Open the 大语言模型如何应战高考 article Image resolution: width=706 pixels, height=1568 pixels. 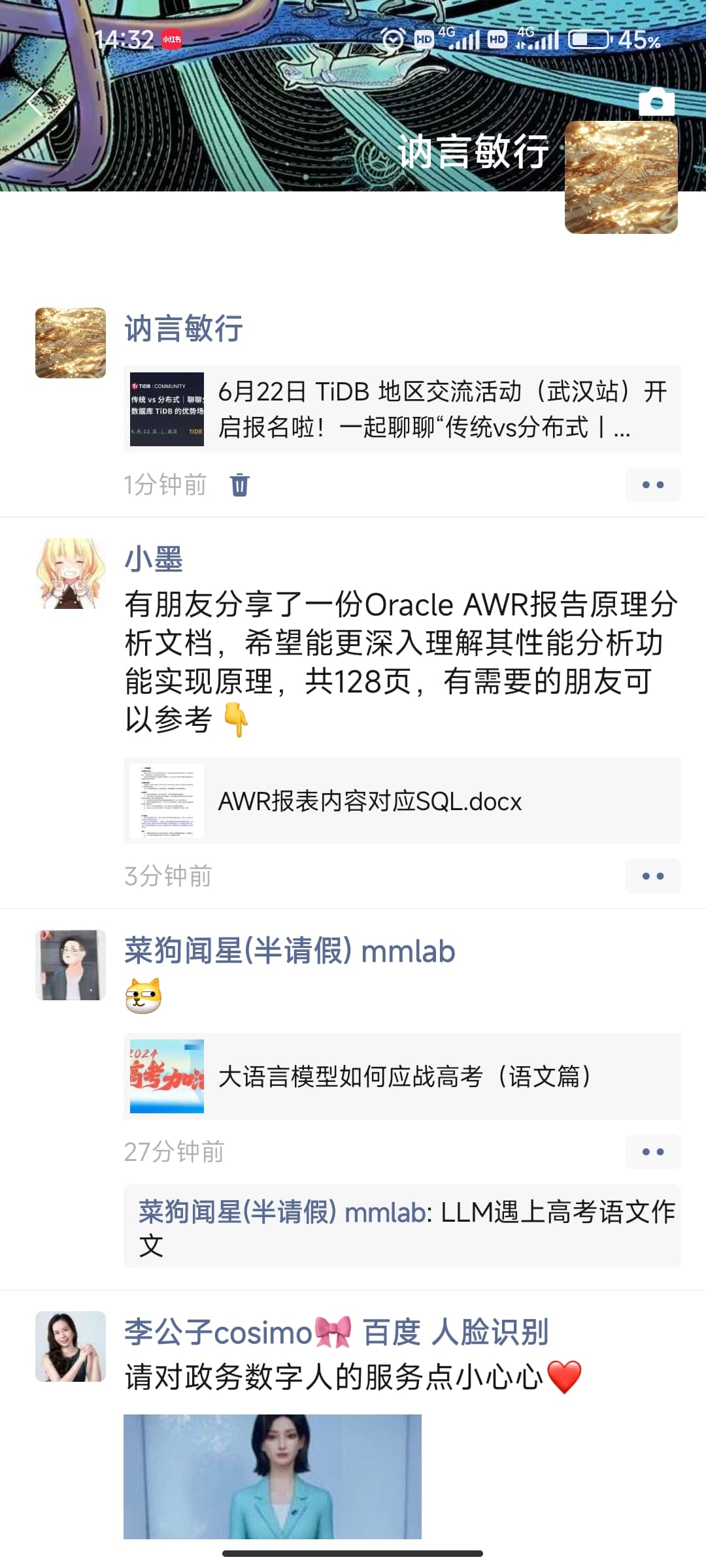point(402,1076)
